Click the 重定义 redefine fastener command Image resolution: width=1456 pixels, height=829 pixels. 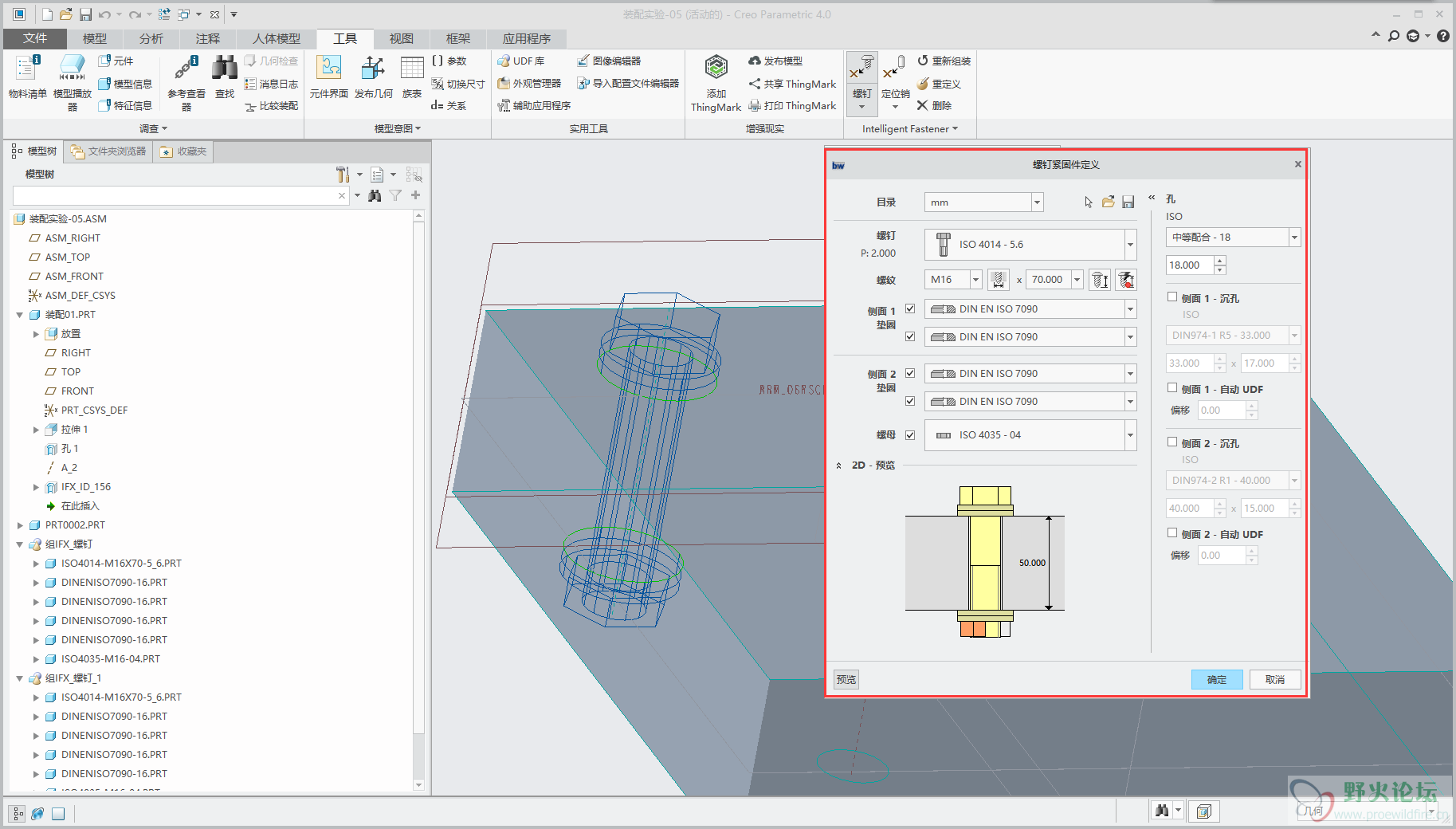point(939,83)
